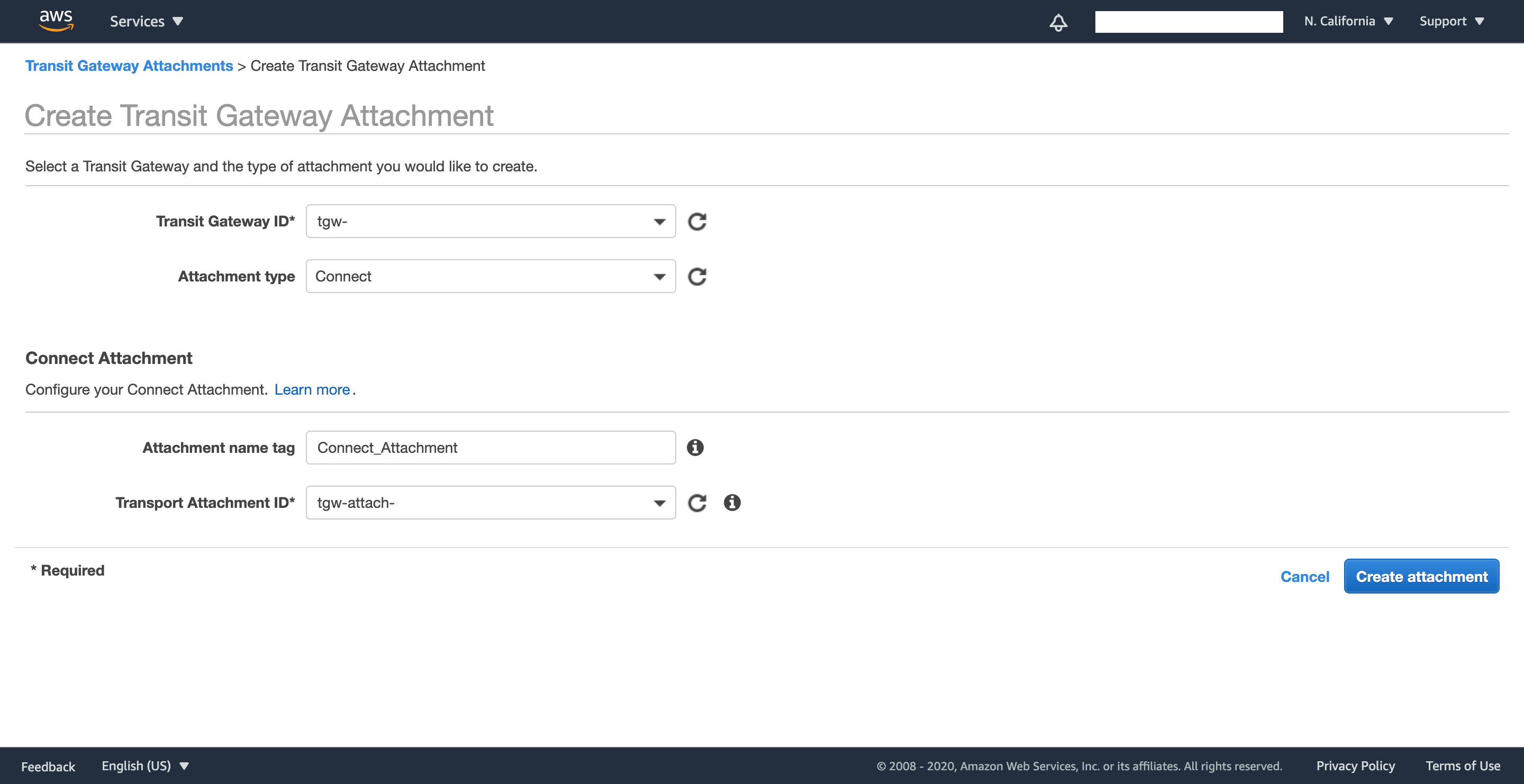
Task: Open the account name menu
Action: click(1188, 22)
